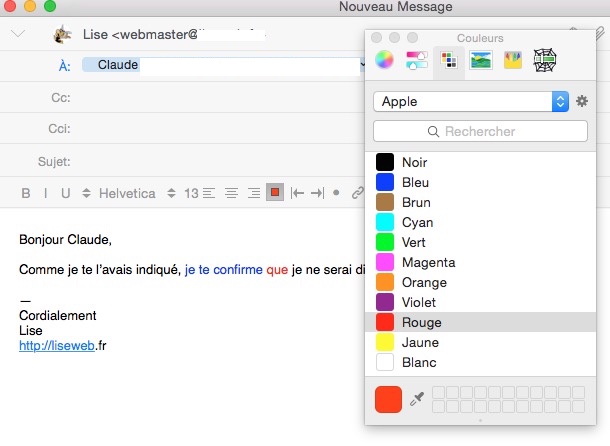The width and height of the screenshot is (610, 446).
Task: Open the color wheel picker tab
Action: (384, 61)
